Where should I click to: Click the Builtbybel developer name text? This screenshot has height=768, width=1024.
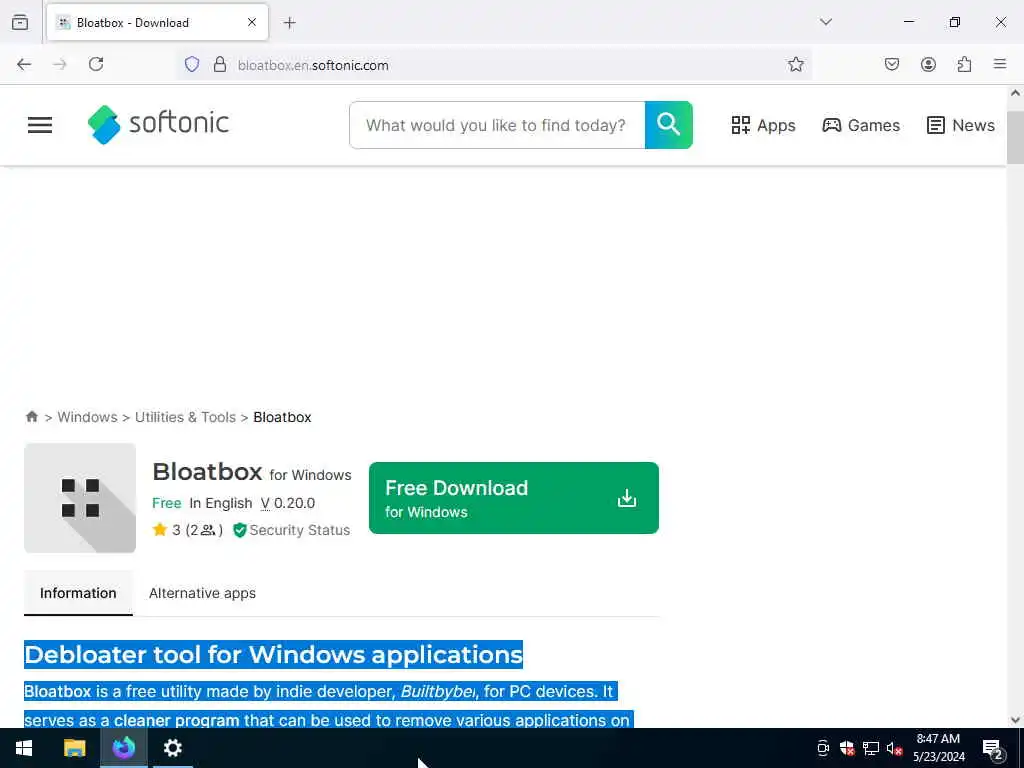[x=438, y=692]
